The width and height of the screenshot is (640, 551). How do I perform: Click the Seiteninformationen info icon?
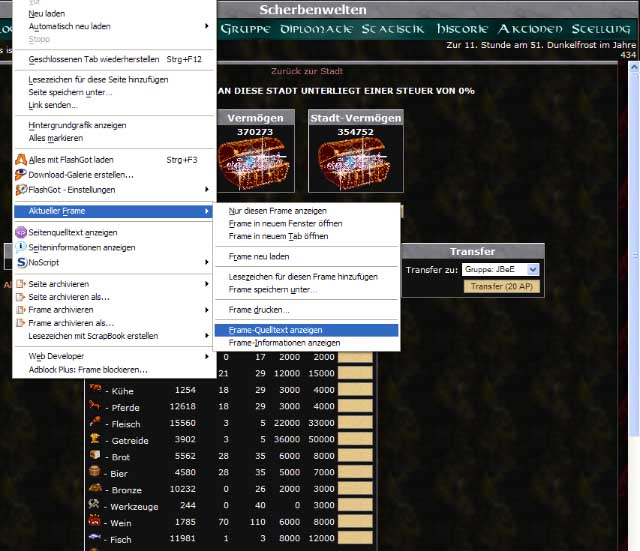point(21,247)
